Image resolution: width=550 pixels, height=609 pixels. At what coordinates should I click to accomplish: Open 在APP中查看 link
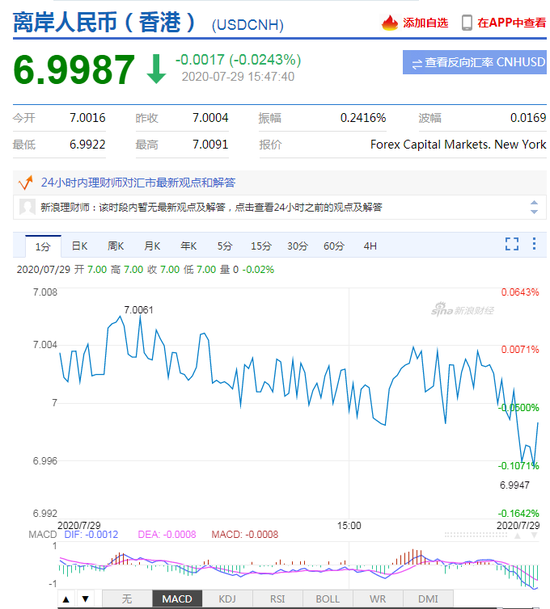(512, 23)
